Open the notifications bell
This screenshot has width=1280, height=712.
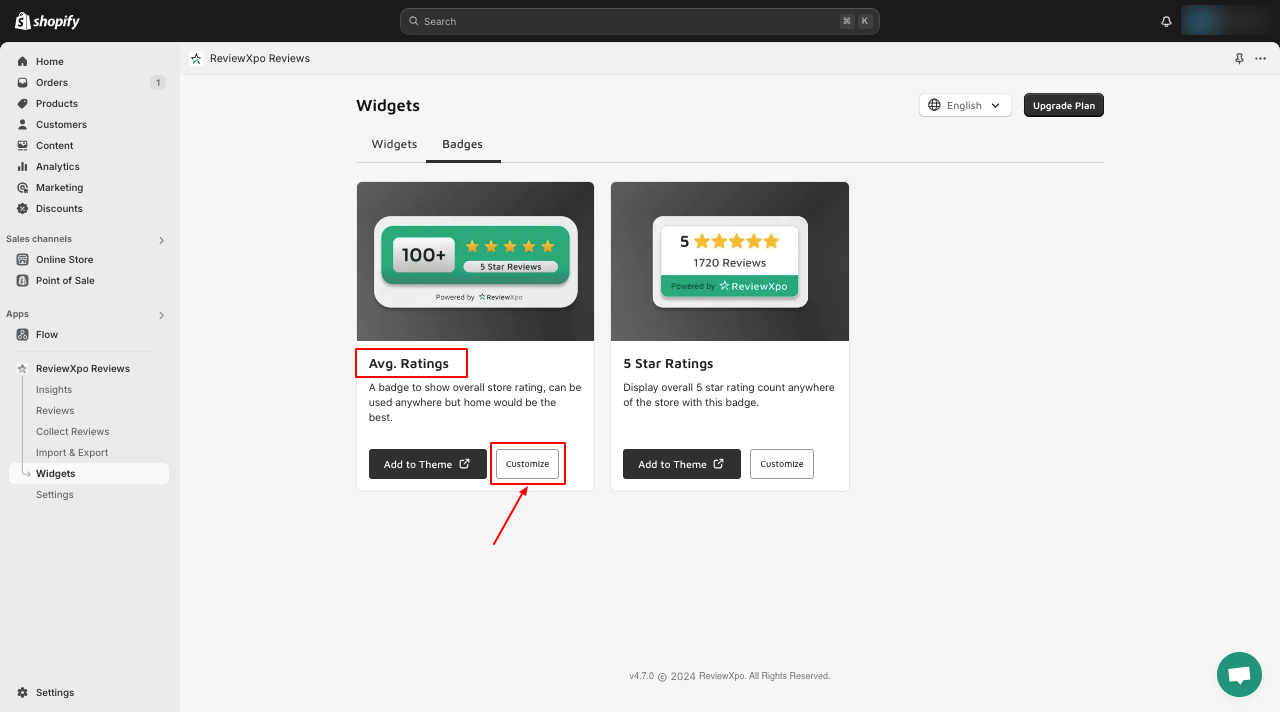pos(1166,21)
